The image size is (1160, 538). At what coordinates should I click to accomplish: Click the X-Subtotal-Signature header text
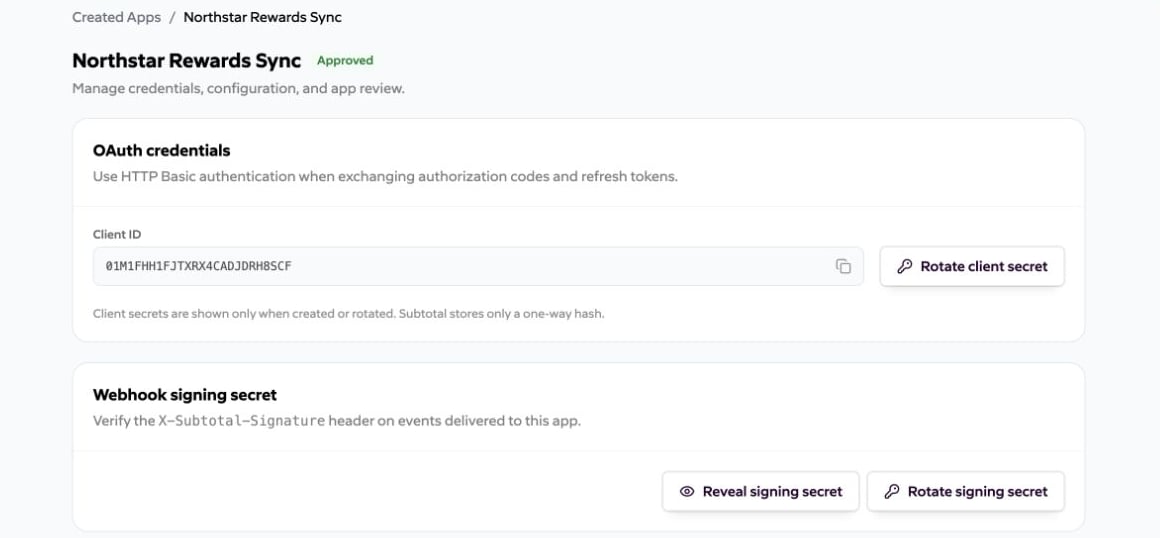pos(241,421)
